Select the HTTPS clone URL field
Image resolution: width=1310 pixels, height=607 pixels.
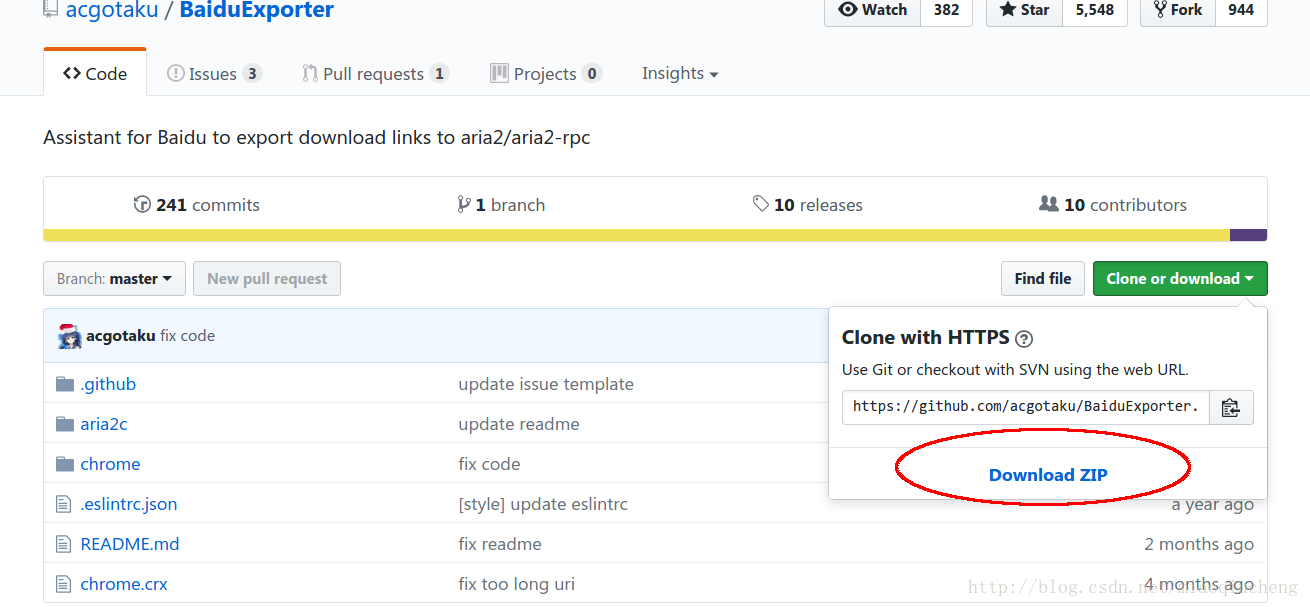[x=1025, y=407]
